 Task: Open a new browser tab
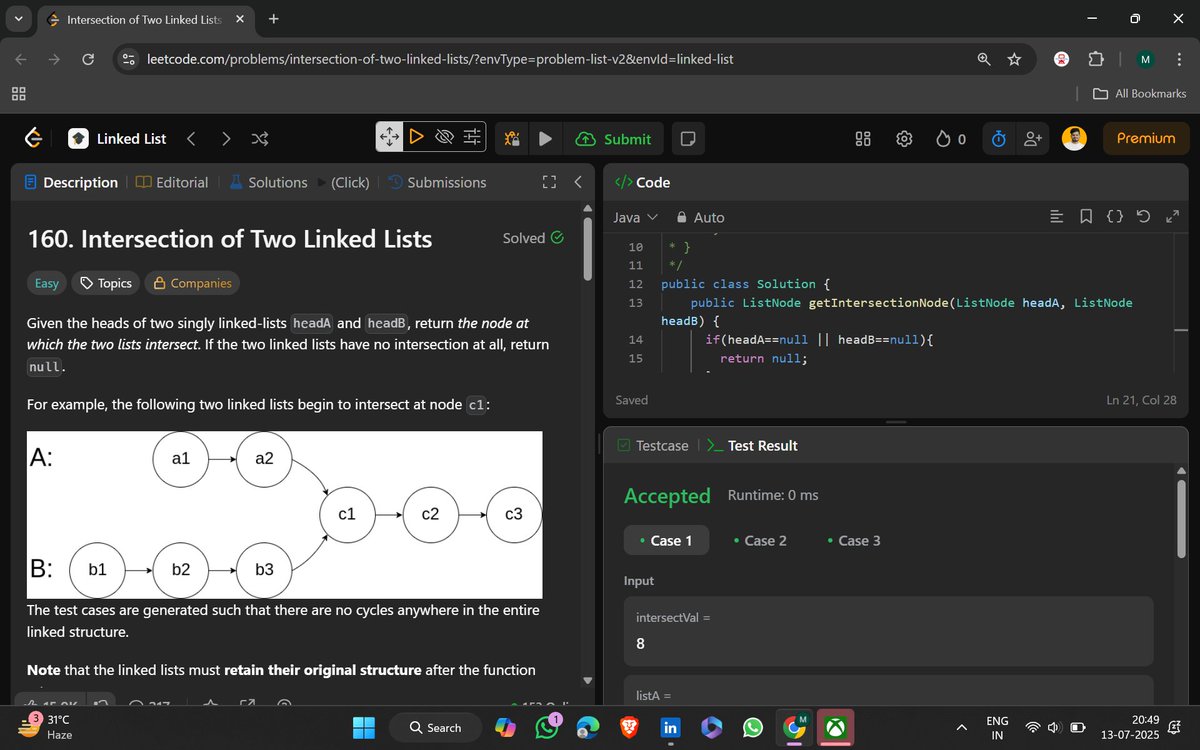point(274,18)
